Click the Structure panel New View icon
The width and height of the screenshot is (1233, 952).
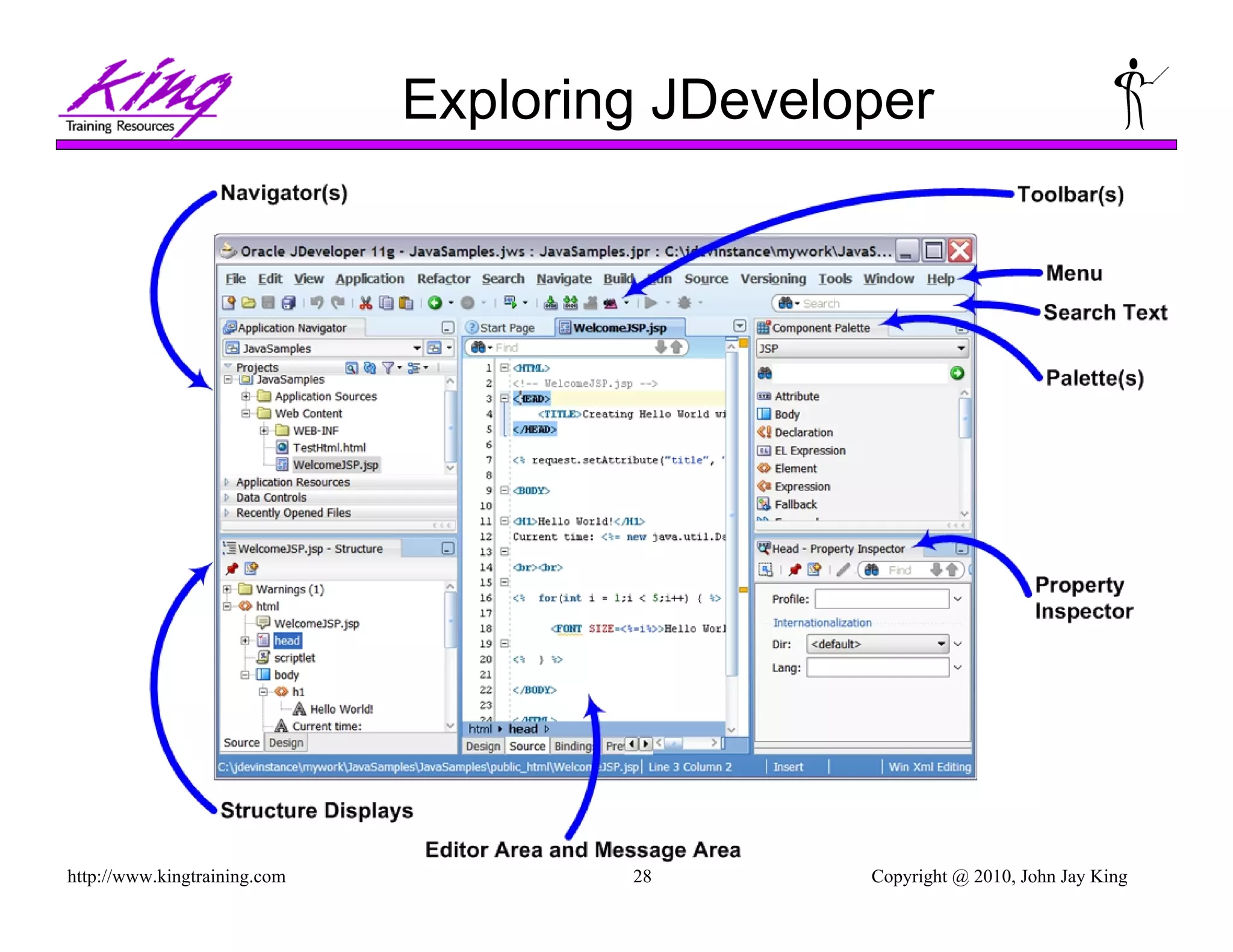point(252,568)
